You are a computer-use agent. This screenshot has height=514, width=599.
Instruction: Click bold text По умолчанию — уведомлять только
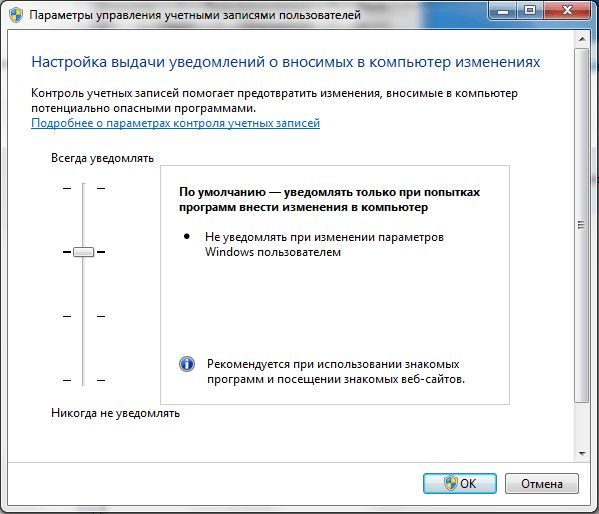[329, 199]
